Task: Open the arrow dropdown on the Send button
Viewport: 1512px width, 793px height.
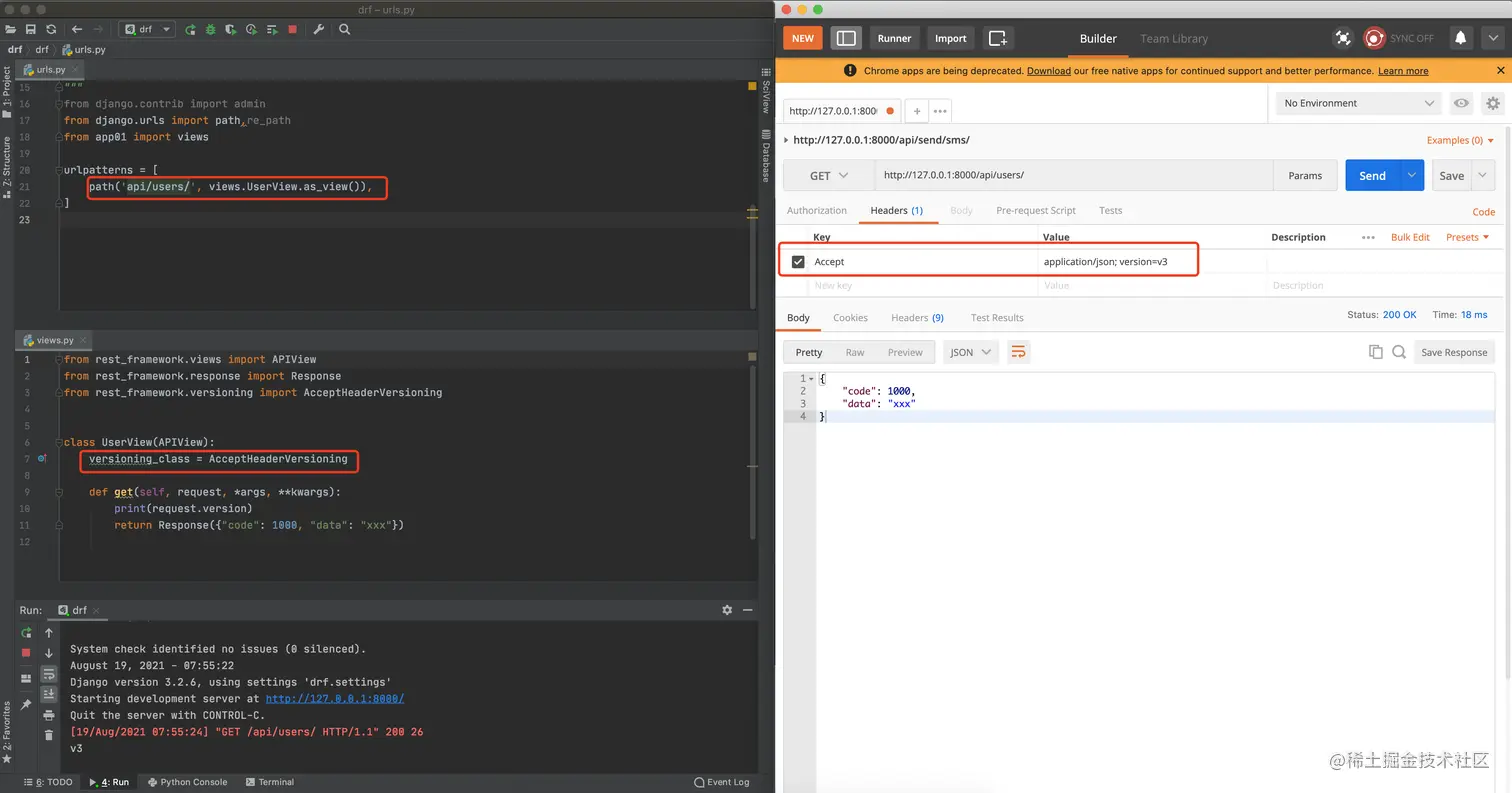Action: click(1411, 175)
